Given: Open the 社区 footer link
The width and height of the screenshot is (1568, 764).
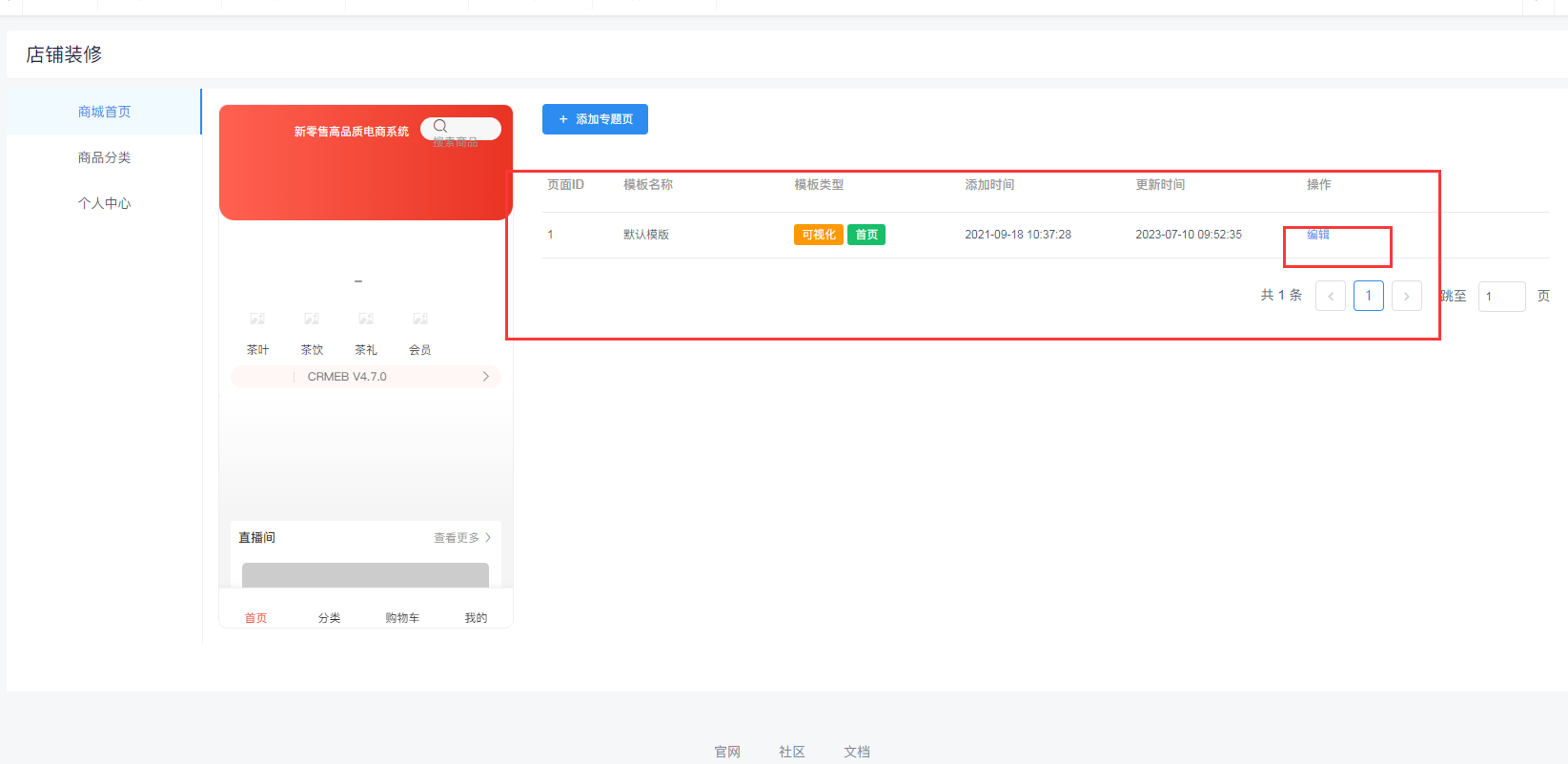Looking at the screenshot, I should coord(792,752).
